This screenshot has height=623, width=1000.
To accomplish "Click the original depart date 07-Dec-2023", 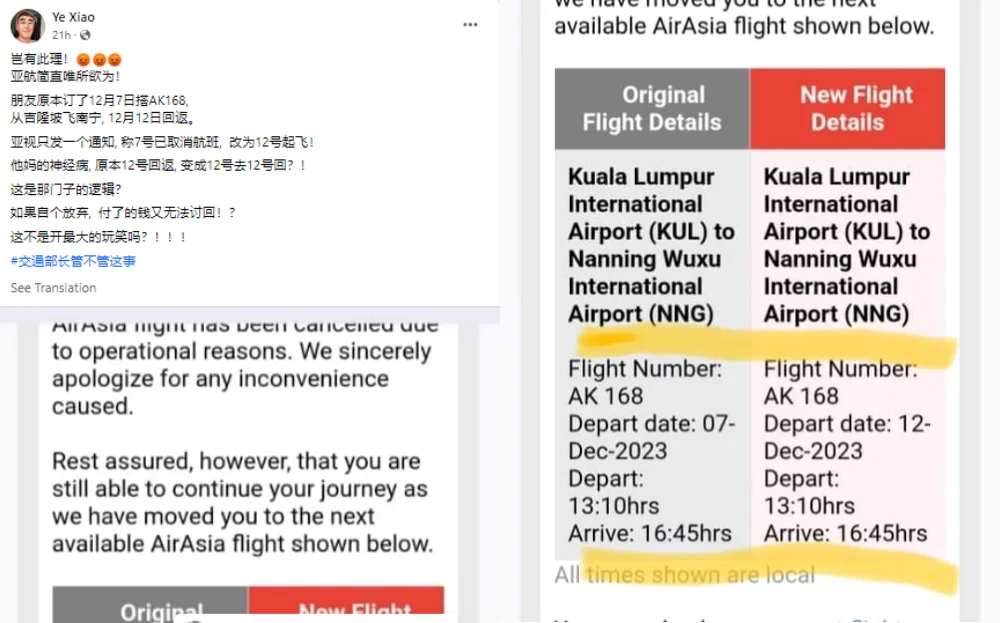I will coord(651,436).
